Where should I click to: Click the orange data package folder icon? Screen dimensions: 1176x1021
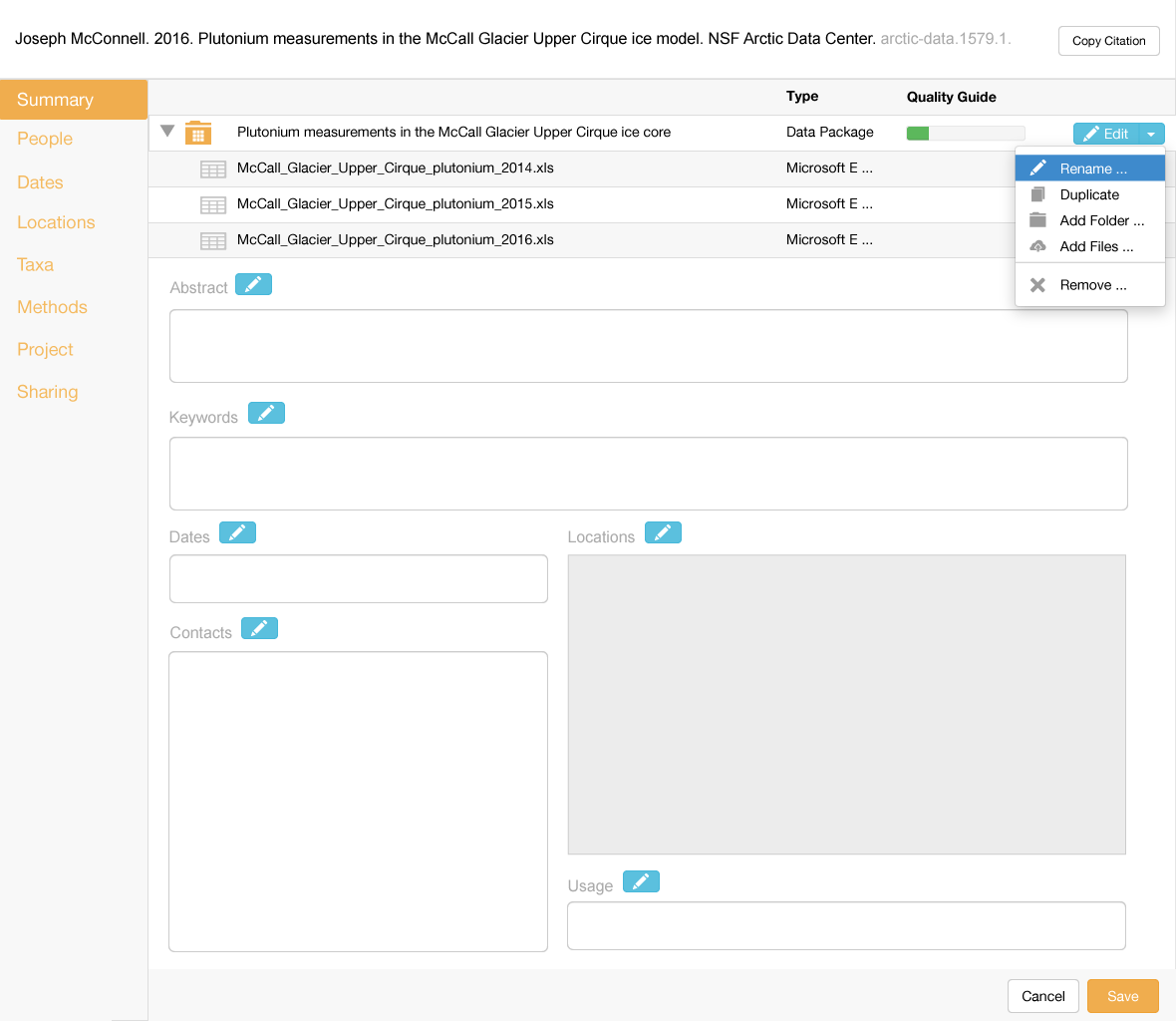[x=198, y=133]
